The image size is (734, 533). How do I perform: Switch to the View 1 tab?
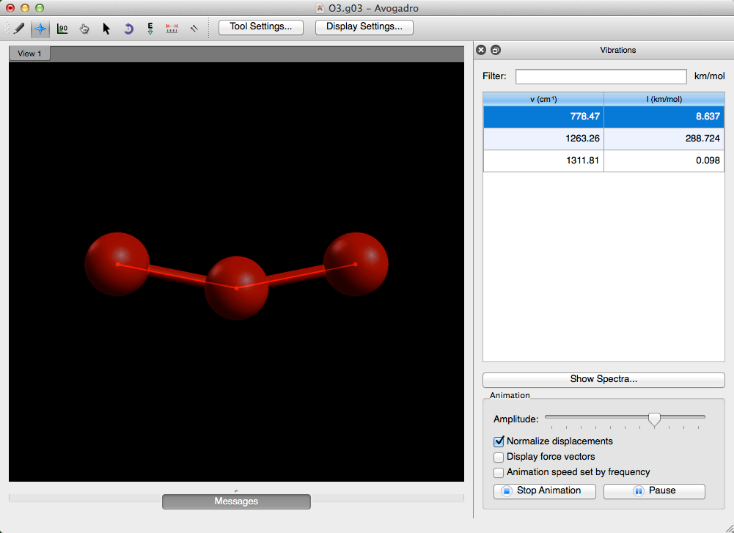(30, 53)
